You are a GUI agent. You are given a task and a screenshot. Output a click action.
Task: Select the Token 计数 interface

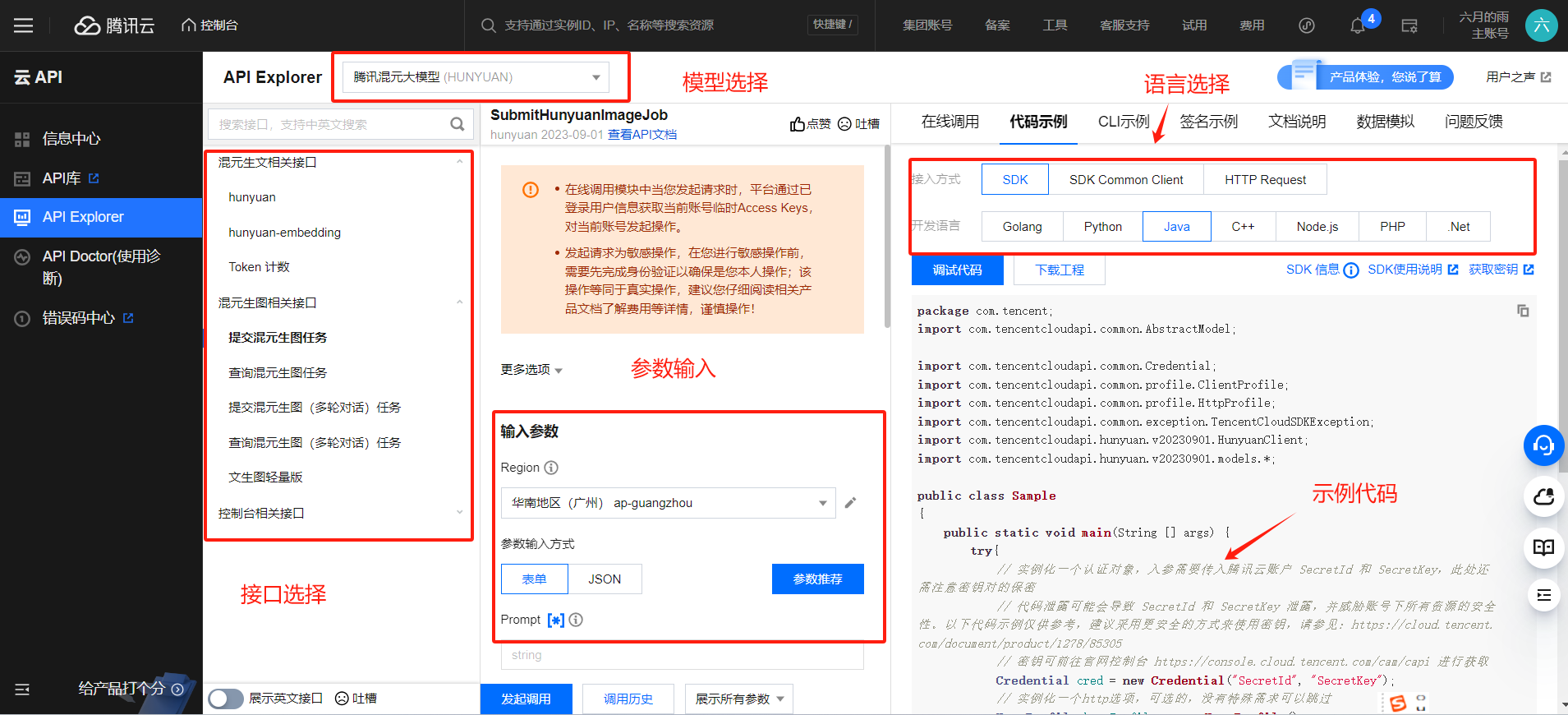259,267
